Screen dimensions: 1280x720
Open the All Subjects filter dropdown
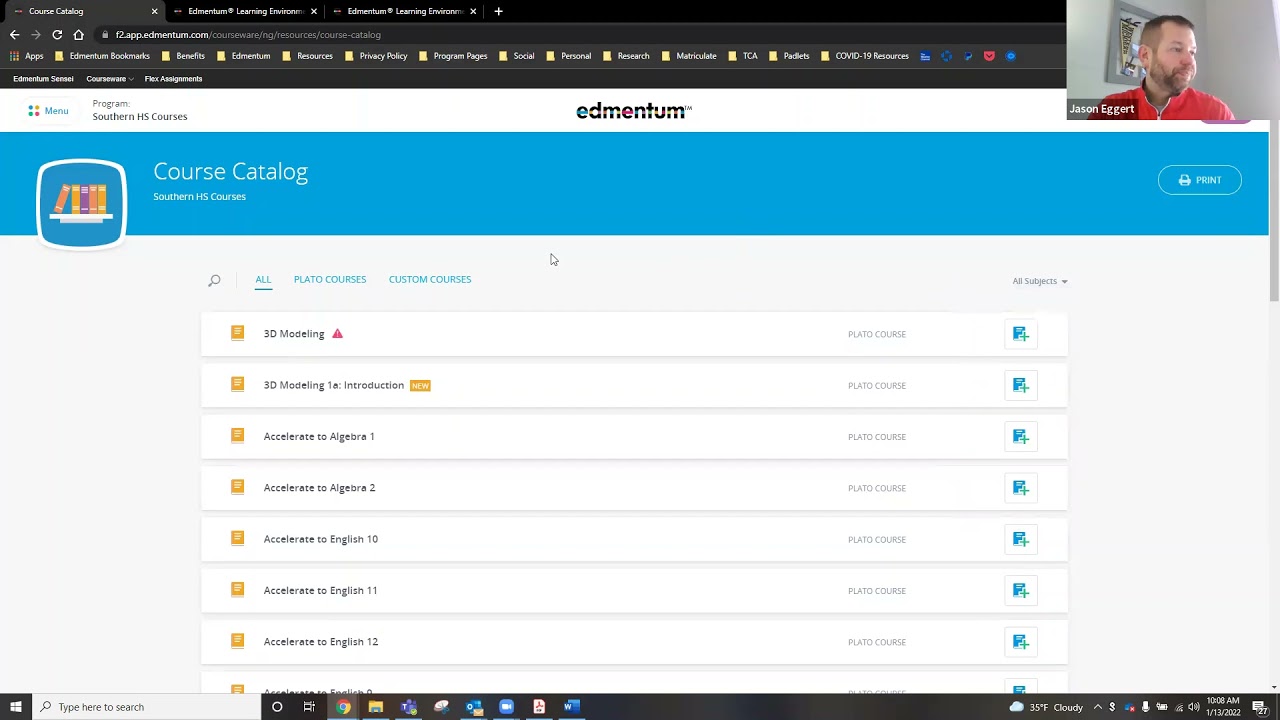[1039, 281]
